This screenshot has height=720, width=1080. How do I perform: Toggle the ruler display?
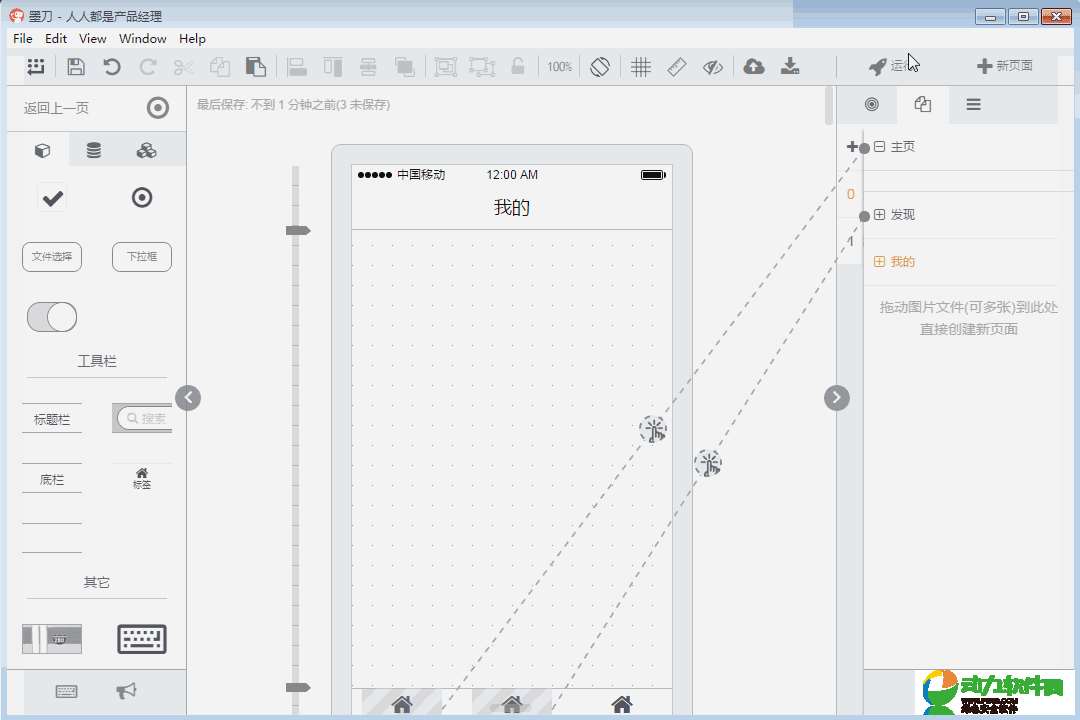(677, 67)
